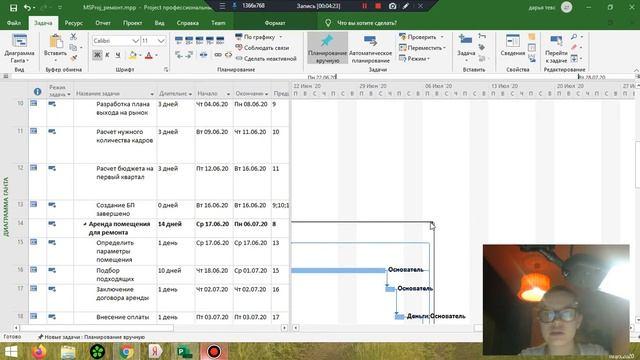640x360 pixels.
Task: Click the table horizontal scrollbar right arrow
Action: 284,328
